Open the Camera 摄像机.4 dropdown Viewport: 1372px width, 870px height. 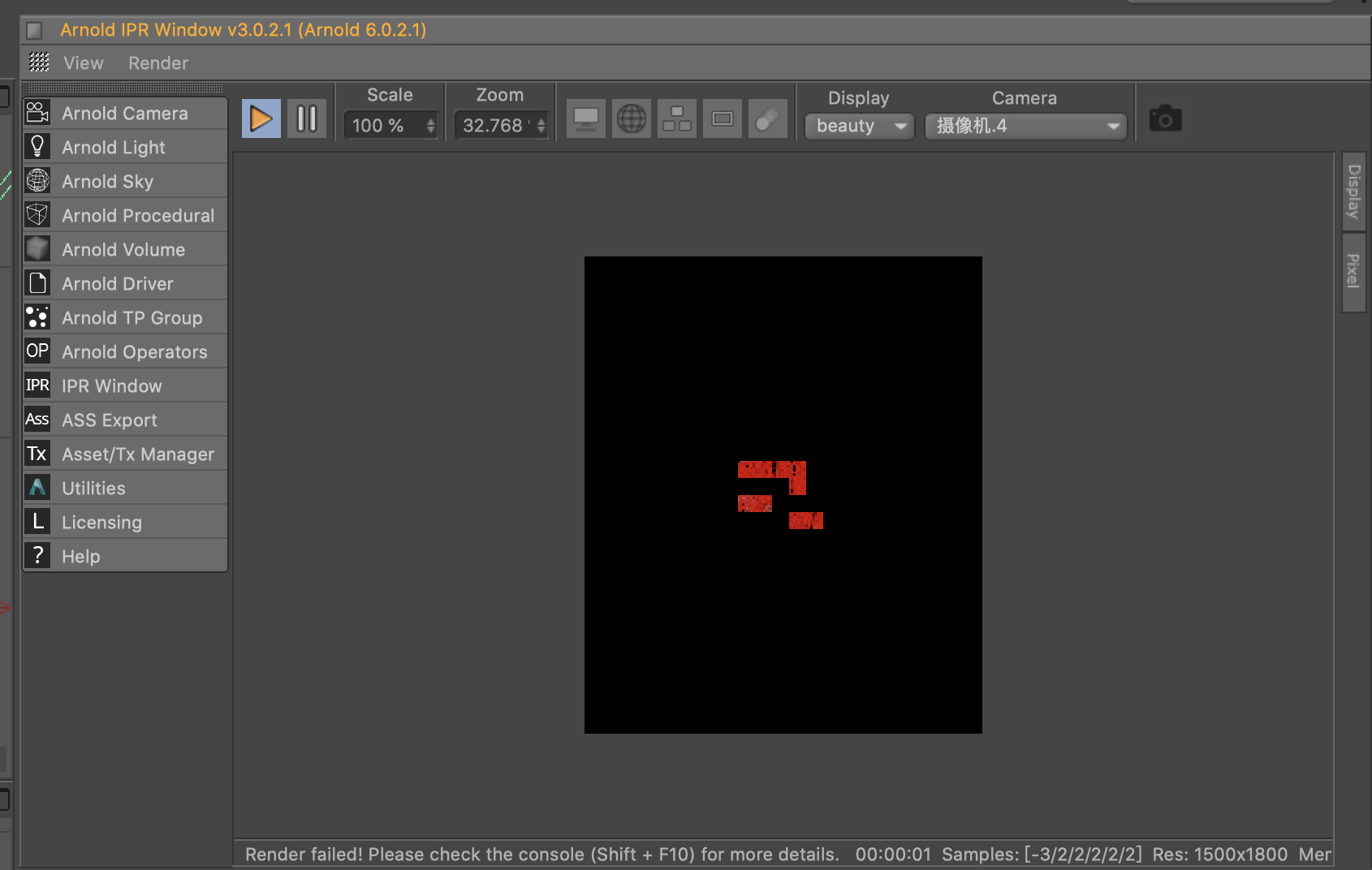[1026, 126]
